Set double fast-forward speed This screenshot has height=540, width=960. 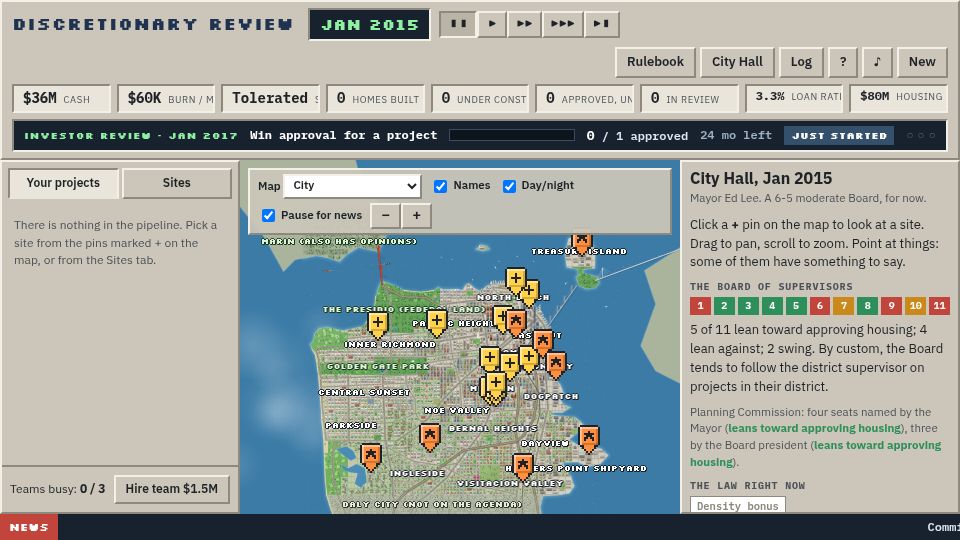(x=524, y=24)
